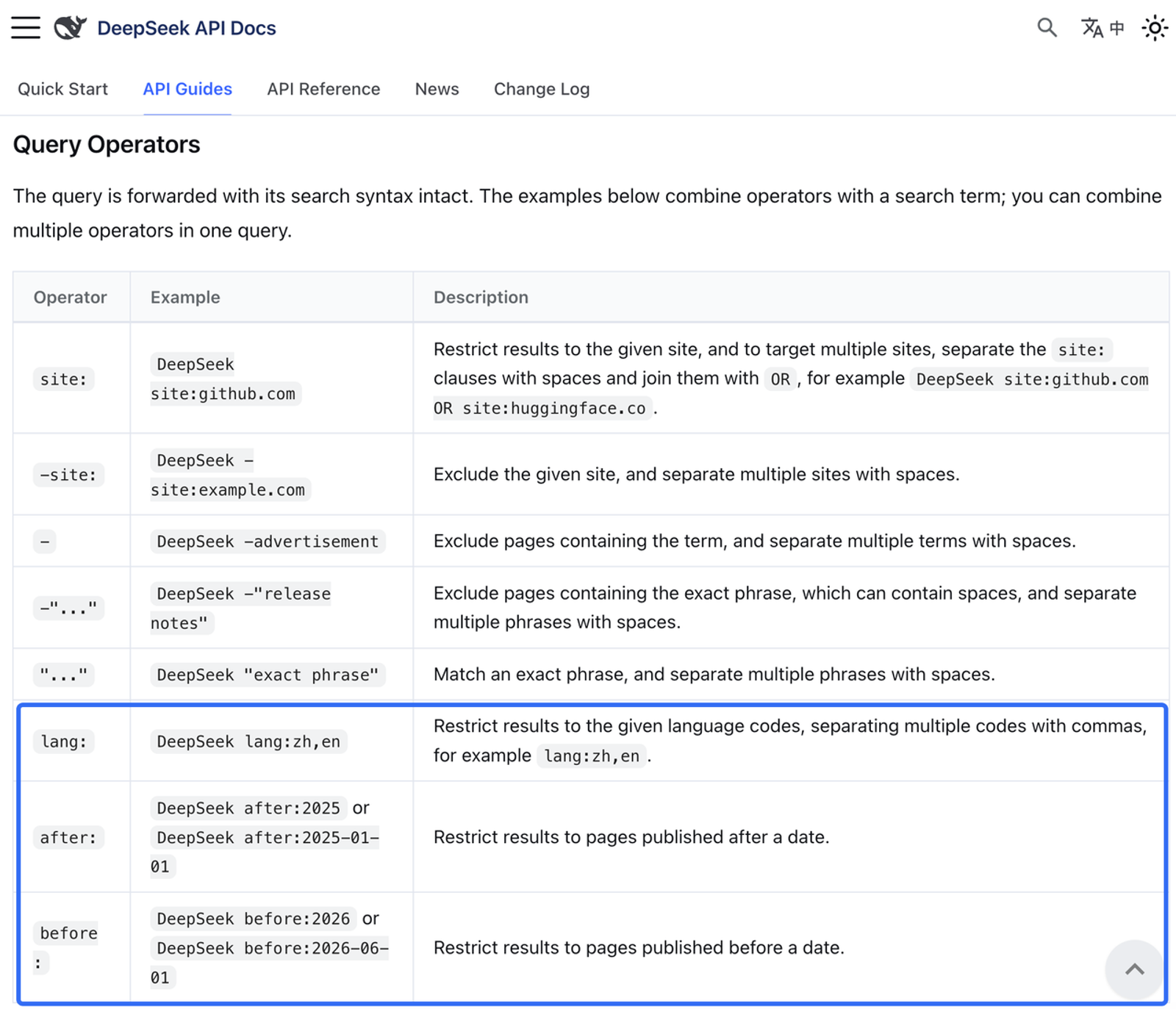Select the API Guides tab
1176x1009 pixels.
click(187, 89)
